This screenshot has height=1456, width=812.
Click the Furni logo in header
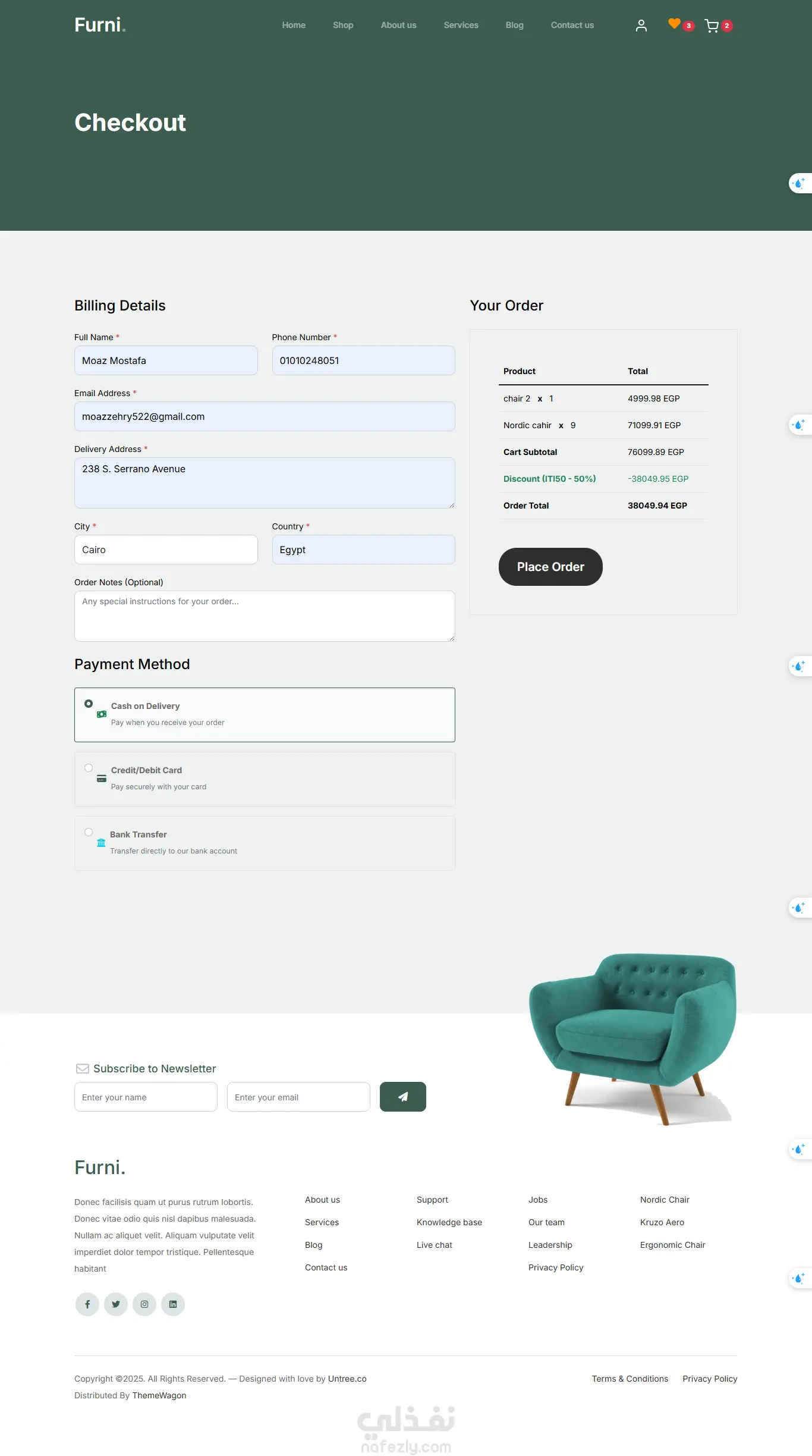coord(100,25)
